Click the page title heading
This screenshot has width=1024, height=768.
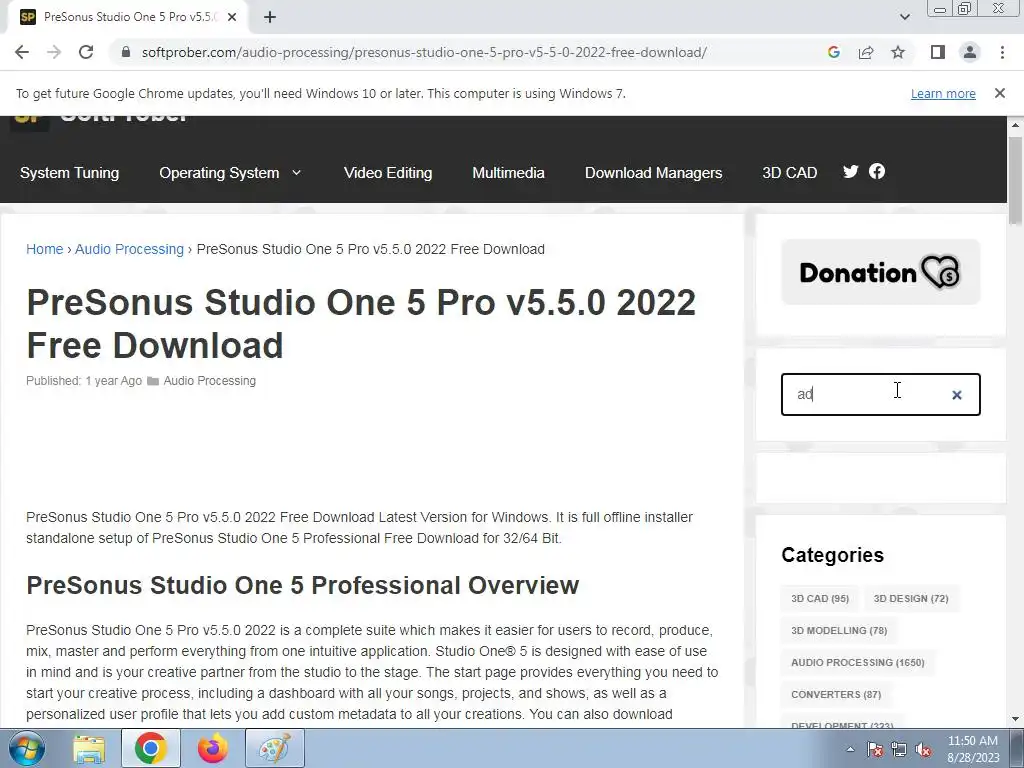[x=361, y=323]
